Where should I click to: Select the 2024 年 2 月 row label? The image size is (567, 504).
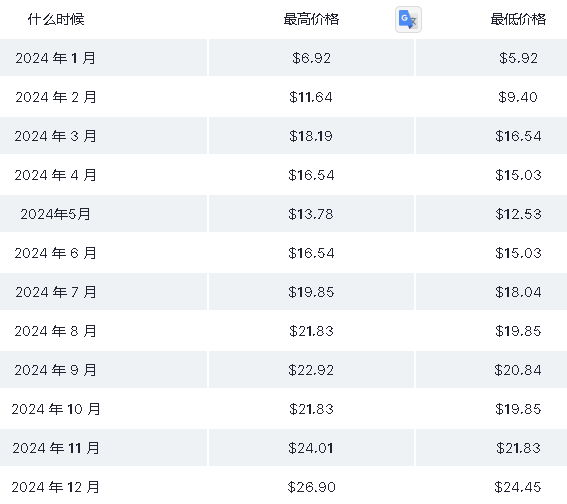coord(56,97)
